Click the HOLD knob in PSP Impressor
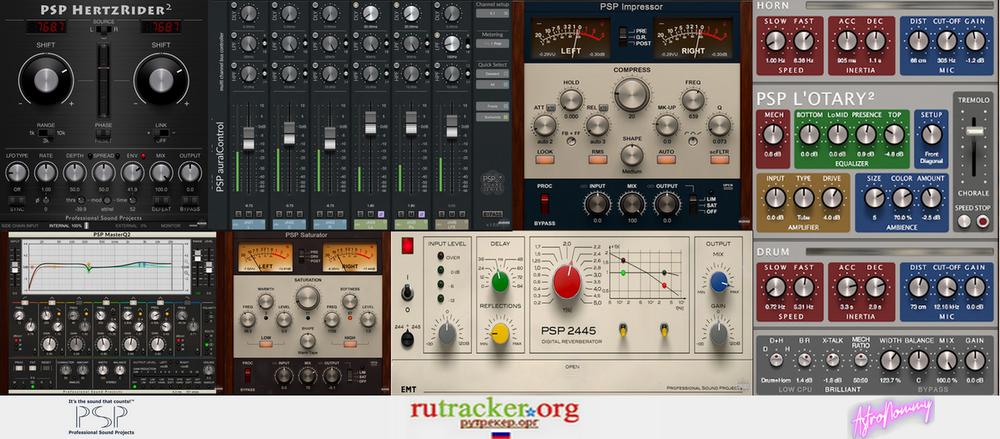Screen dimensions: 1000x439 (x=571, y=100)
